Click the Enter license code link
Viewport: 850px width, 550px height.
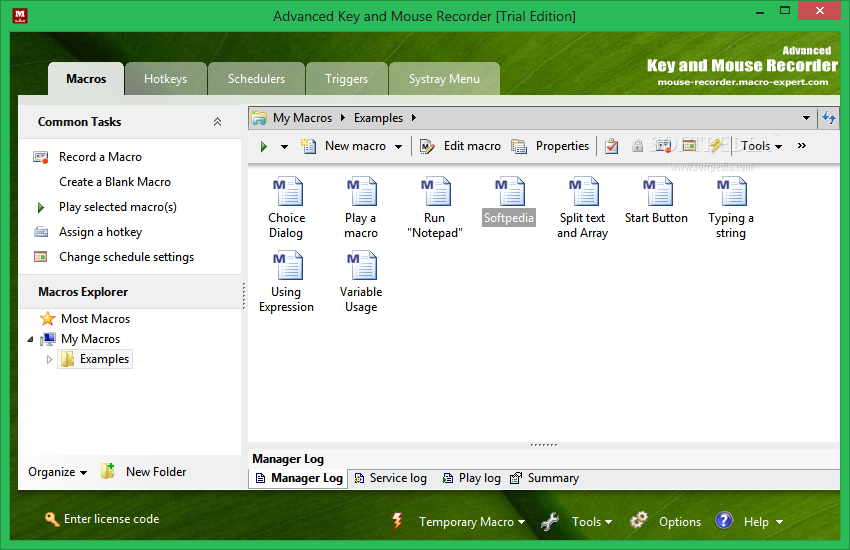pyautogui.click(x=112, y=519)
